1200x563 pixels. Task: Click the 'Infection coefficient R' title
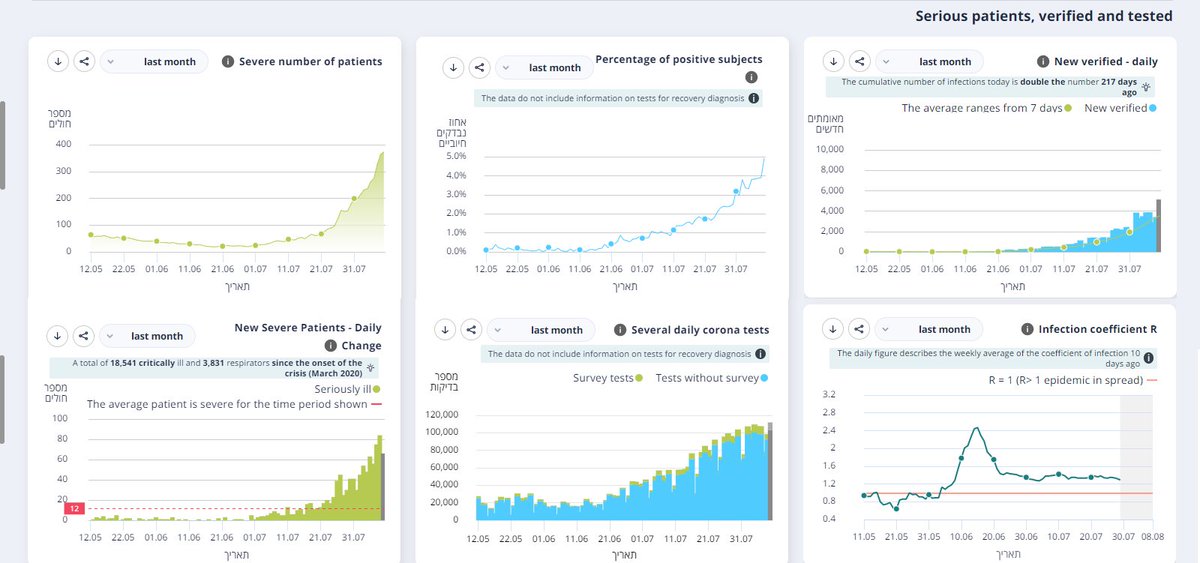[1098, 329]
